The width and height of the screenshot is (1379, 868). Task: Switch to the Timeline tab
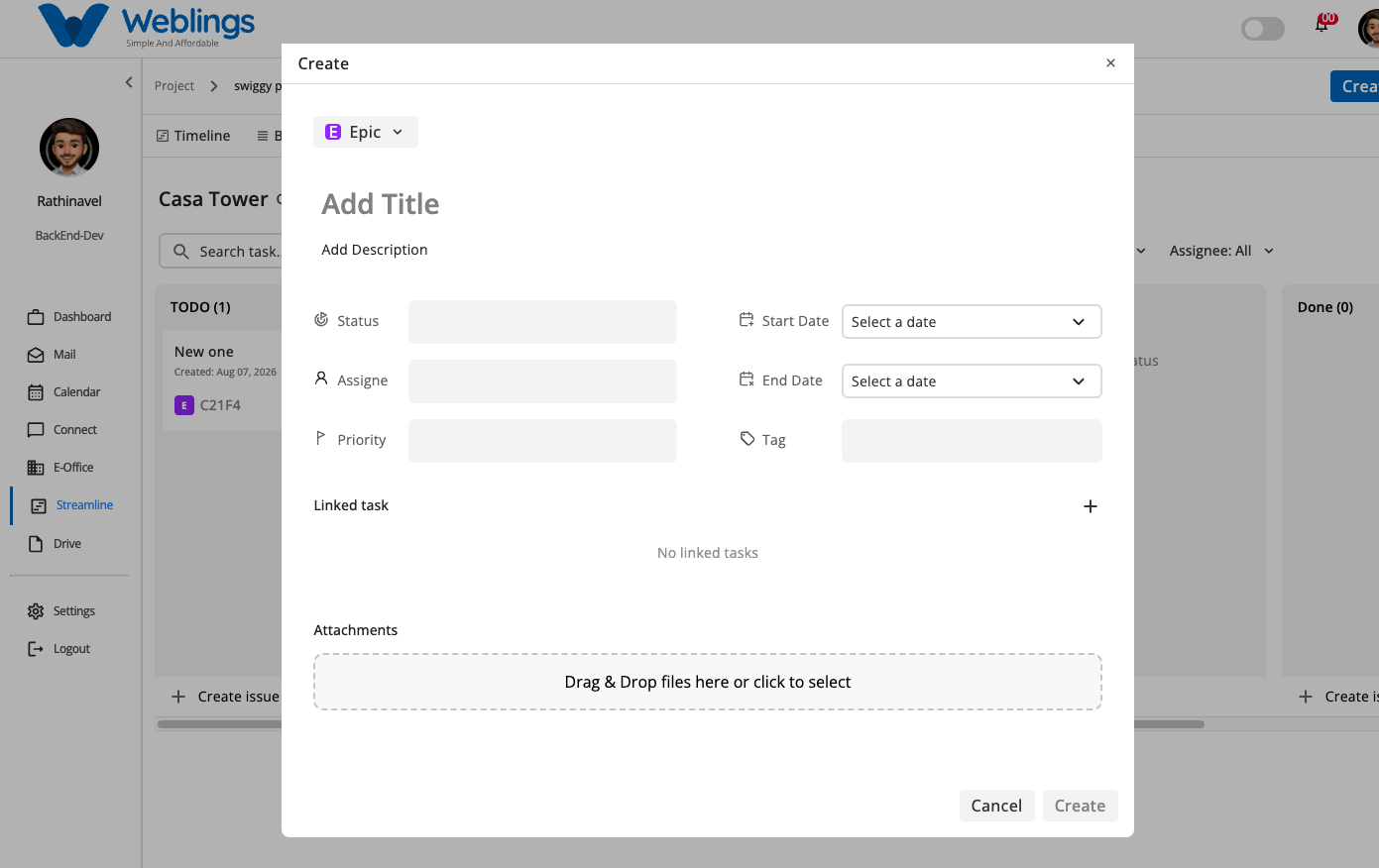(193, 136)
